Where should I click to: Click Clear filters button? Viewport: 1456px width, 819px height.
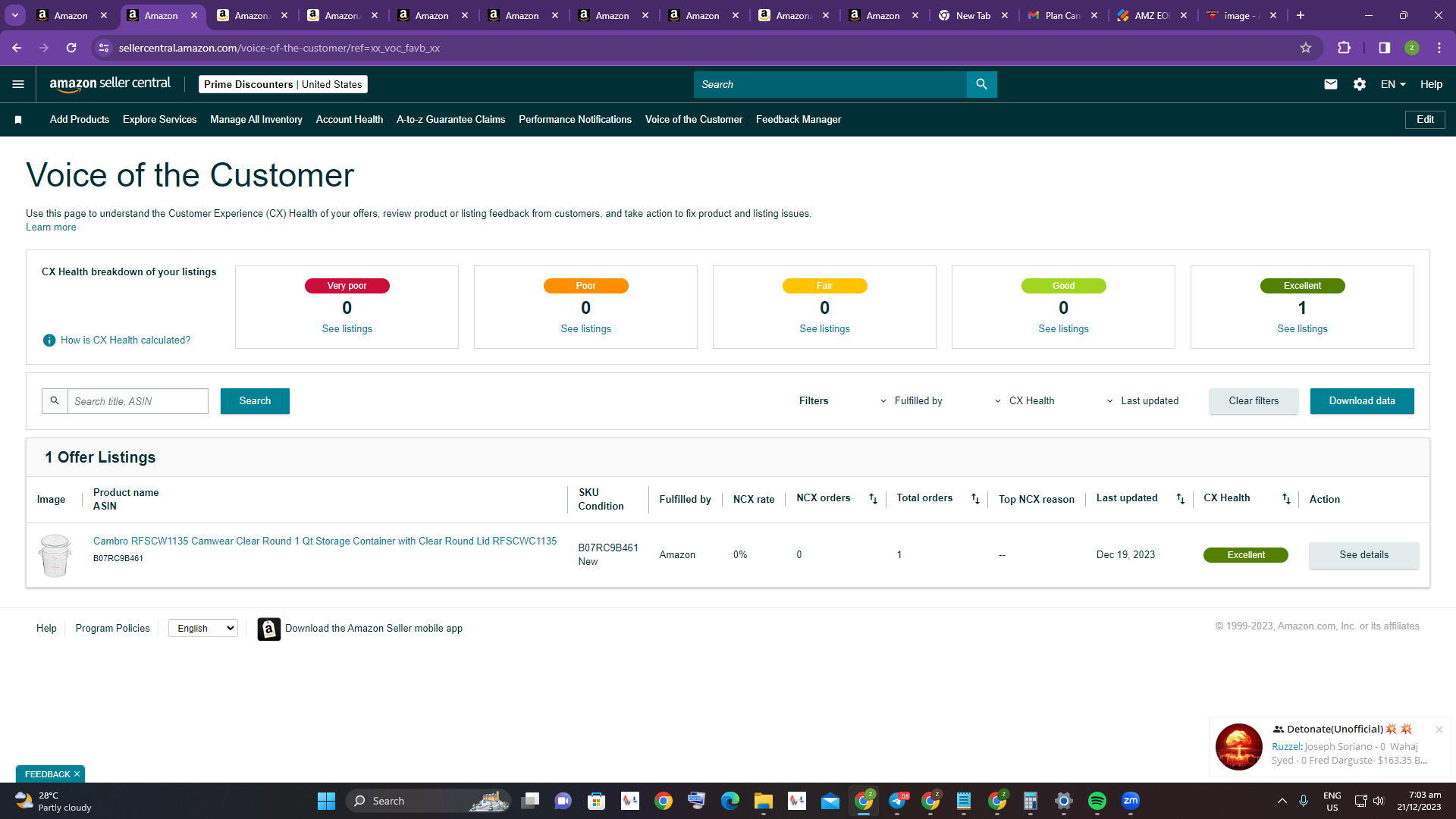click(1254, 401)
